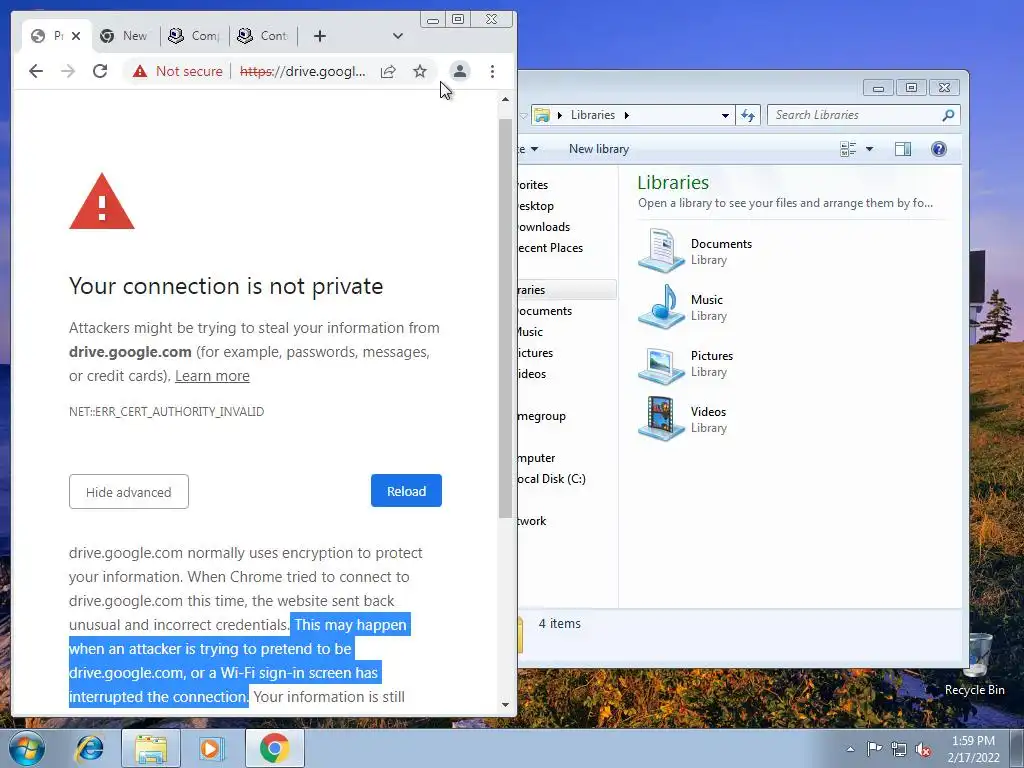1024x768 pixels.
Task: Open Windows Start menu
Action: (26, 748)
